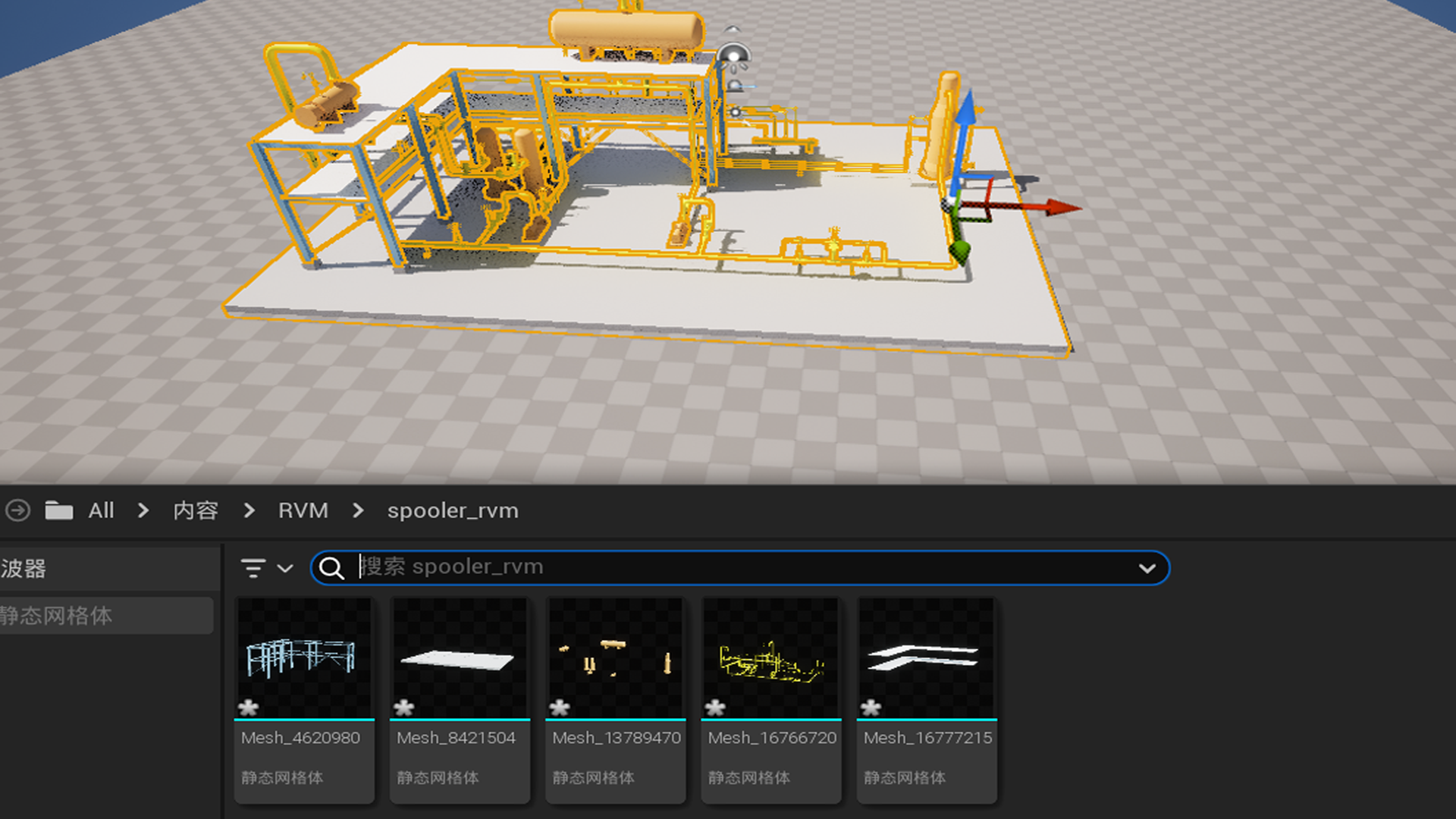Viewport: 1456px width, 819px height.
Task: Click the All breadcrumb link
Action: [101, 510]
